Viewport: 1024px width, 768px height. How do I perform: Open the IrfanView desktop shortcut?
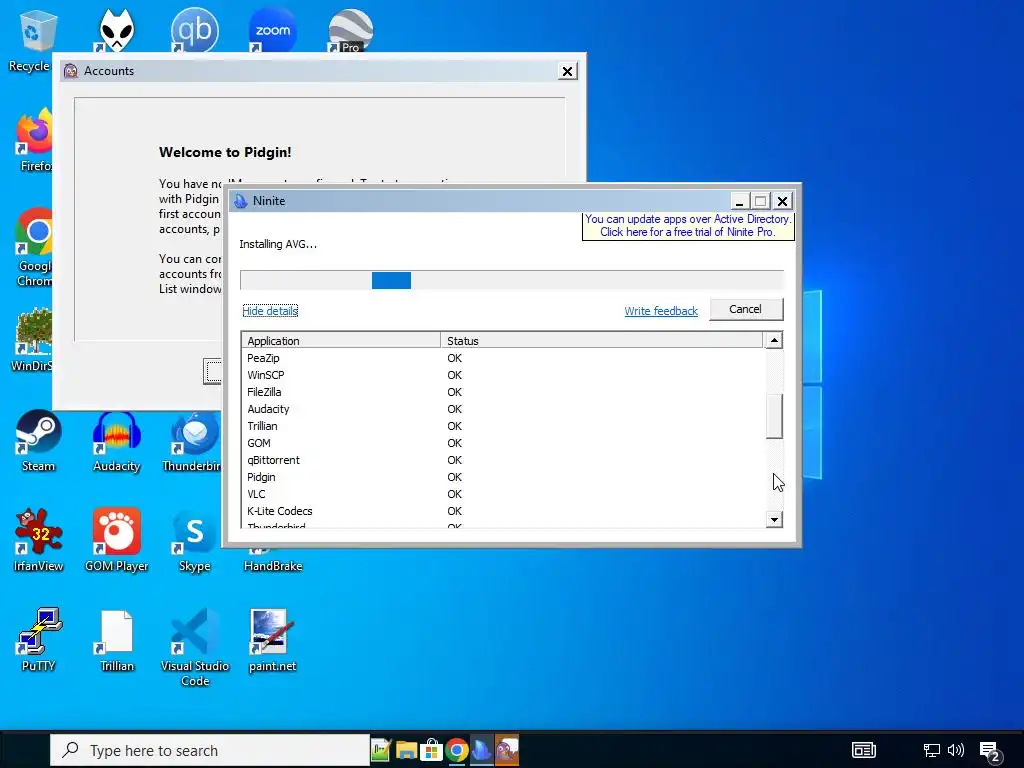pos(38,541)
